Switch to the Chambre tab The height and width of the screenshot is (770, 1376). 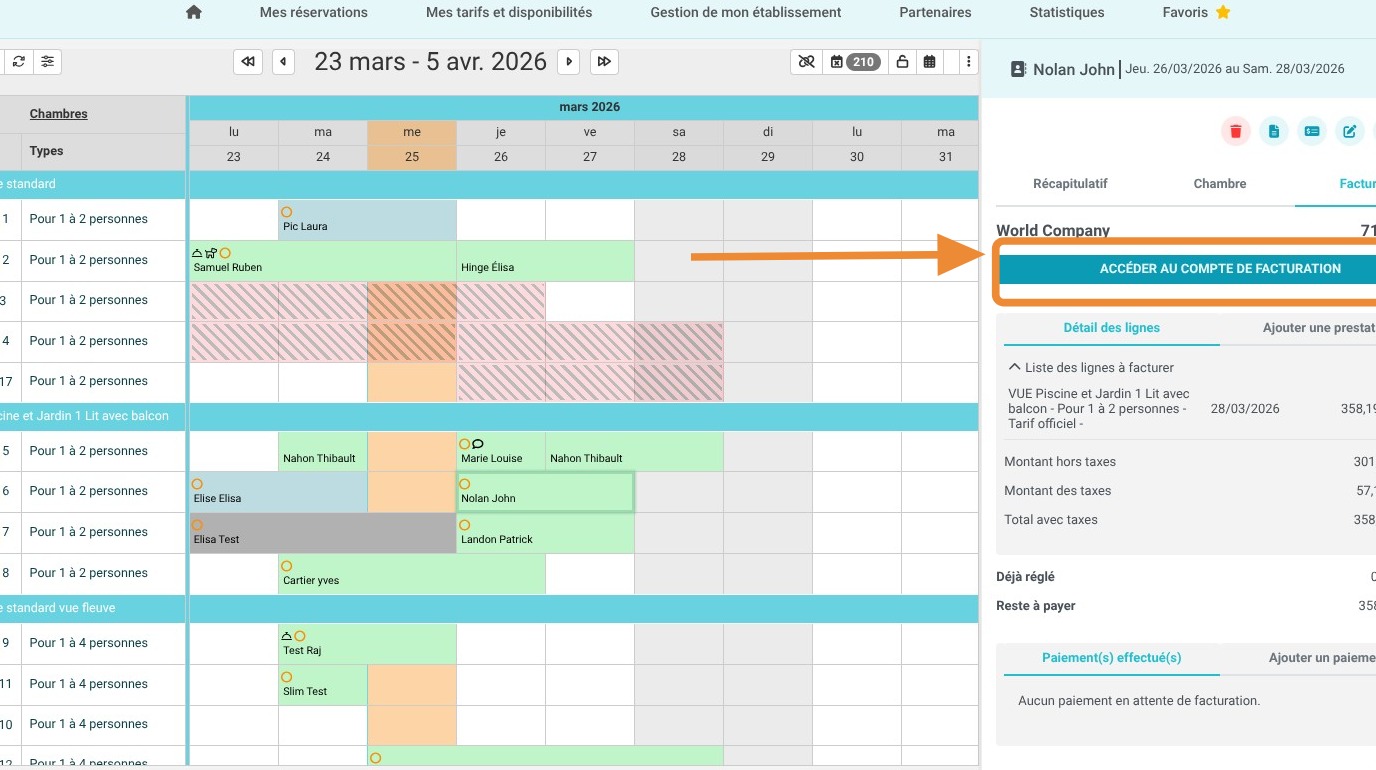(x=1220, y=184)
